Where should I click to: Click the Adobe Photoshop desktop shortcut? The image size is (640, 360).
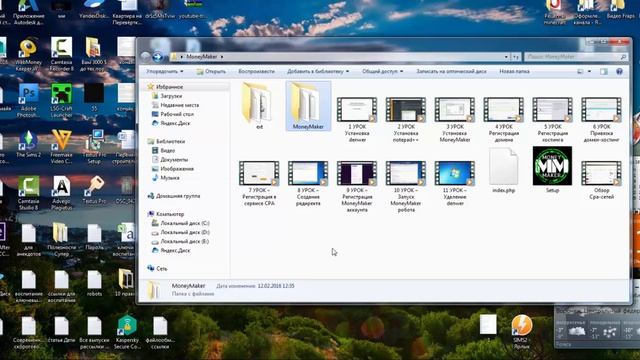tap(28, 101)
